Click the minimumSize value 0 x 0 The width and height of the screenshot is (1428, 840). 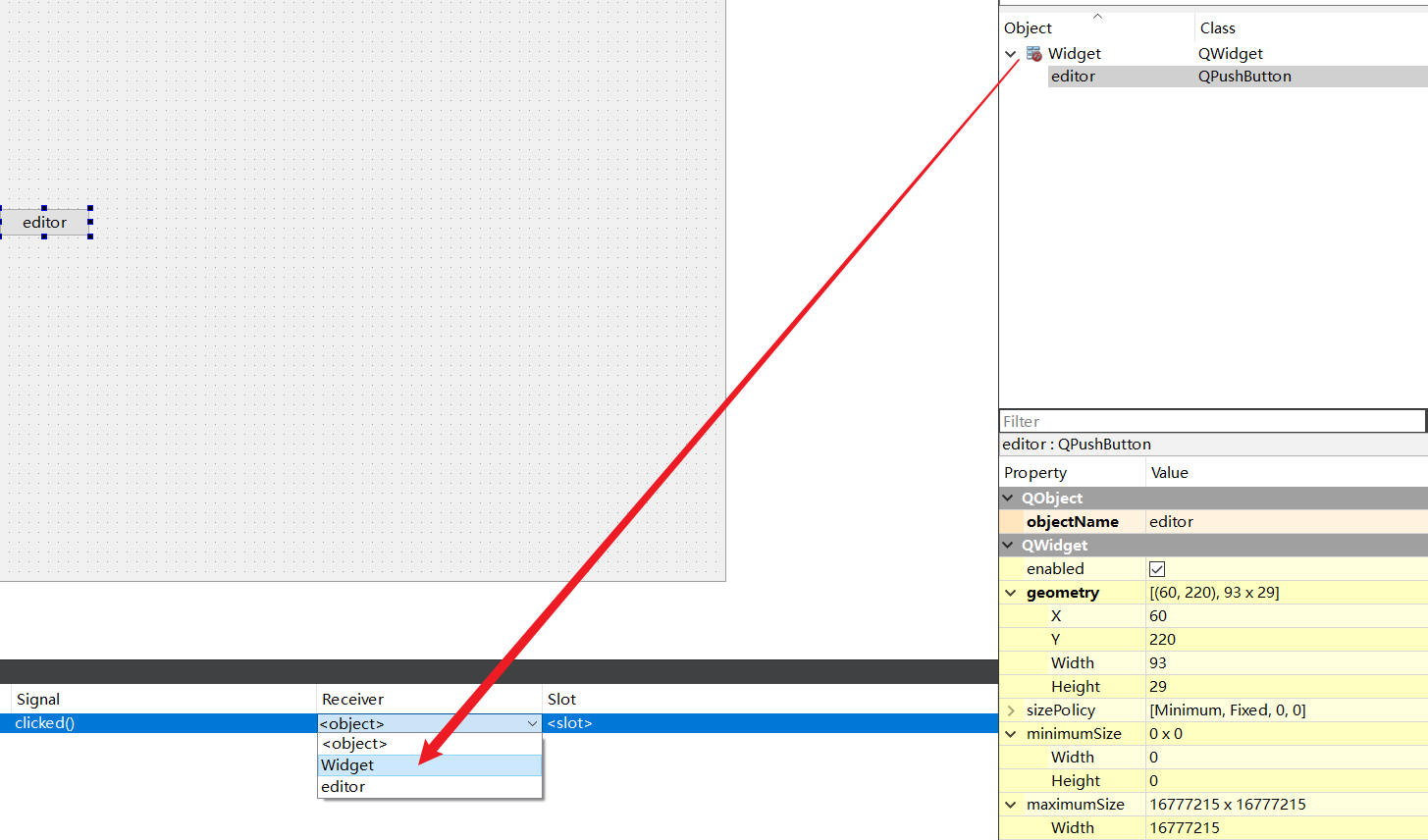coord(1287,734)
